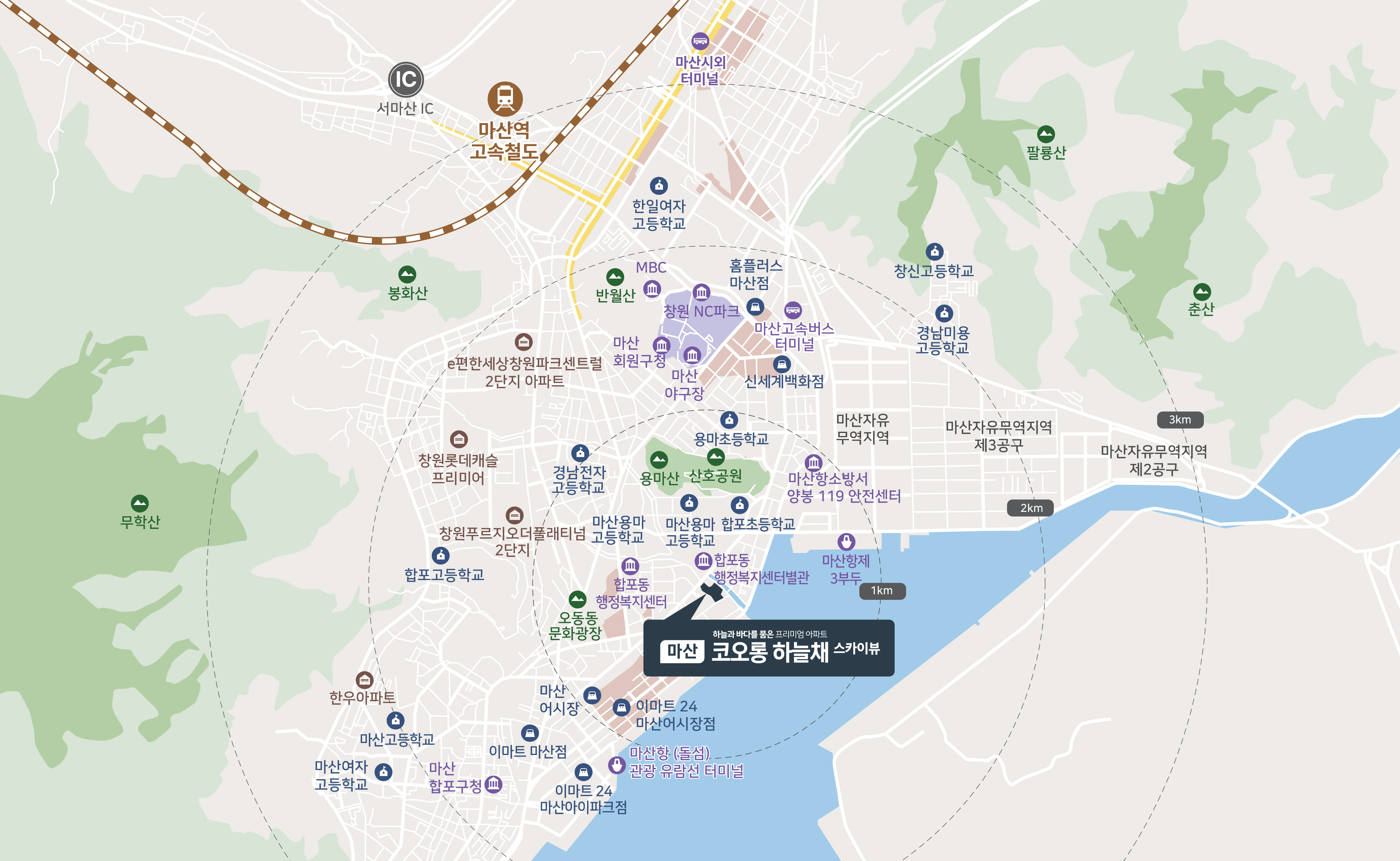Viewport: 1400px width, 861px height.
Task: Click the 마산 회원구청 building icon
Action: click(x=661, y=345)
